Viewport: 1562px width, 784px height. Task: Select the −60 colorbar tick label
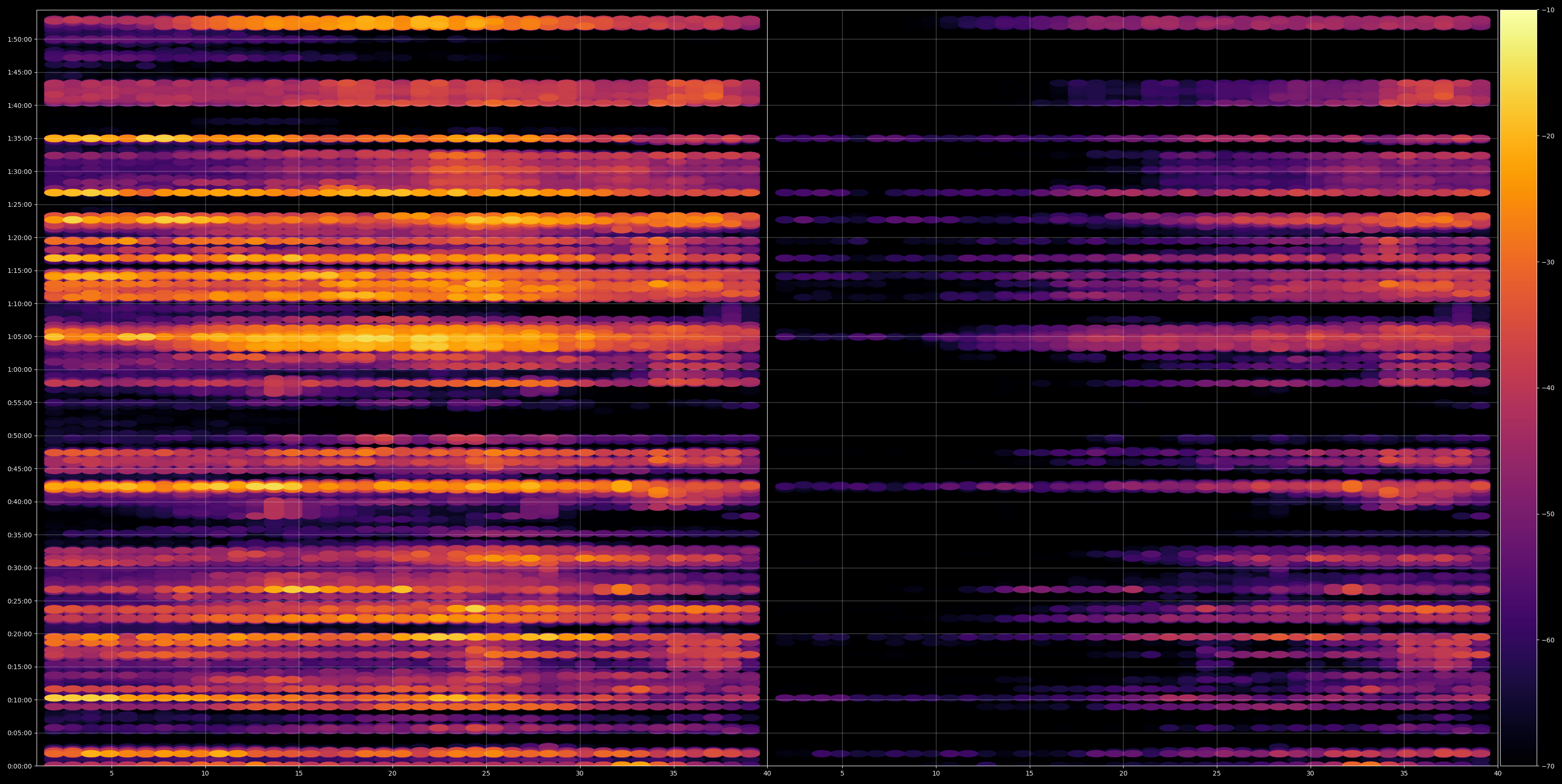click(x=1548, y=640)
